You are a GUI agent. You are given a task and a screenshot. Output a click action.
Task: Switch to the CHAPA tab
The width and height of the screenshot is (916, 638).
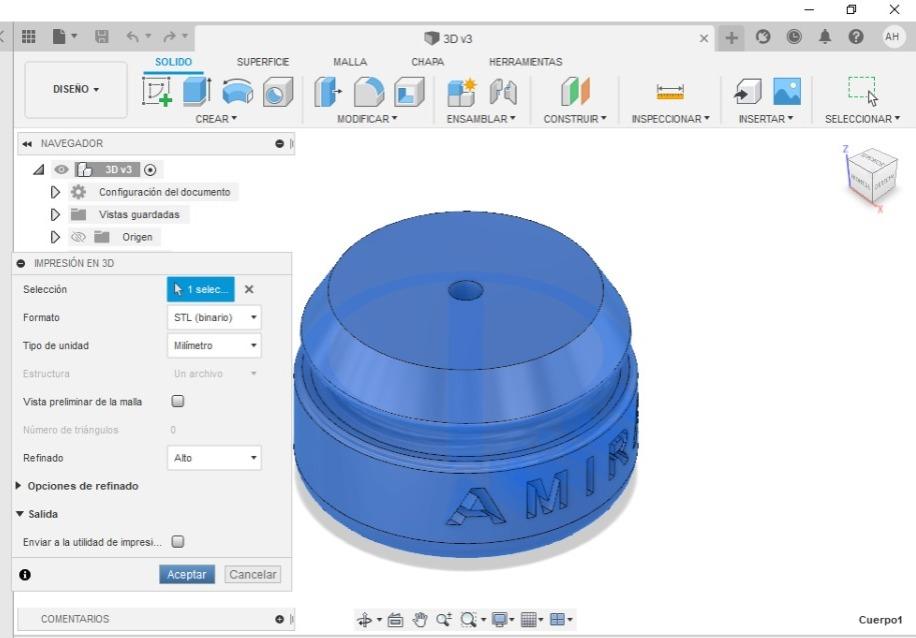coord(428,62)
